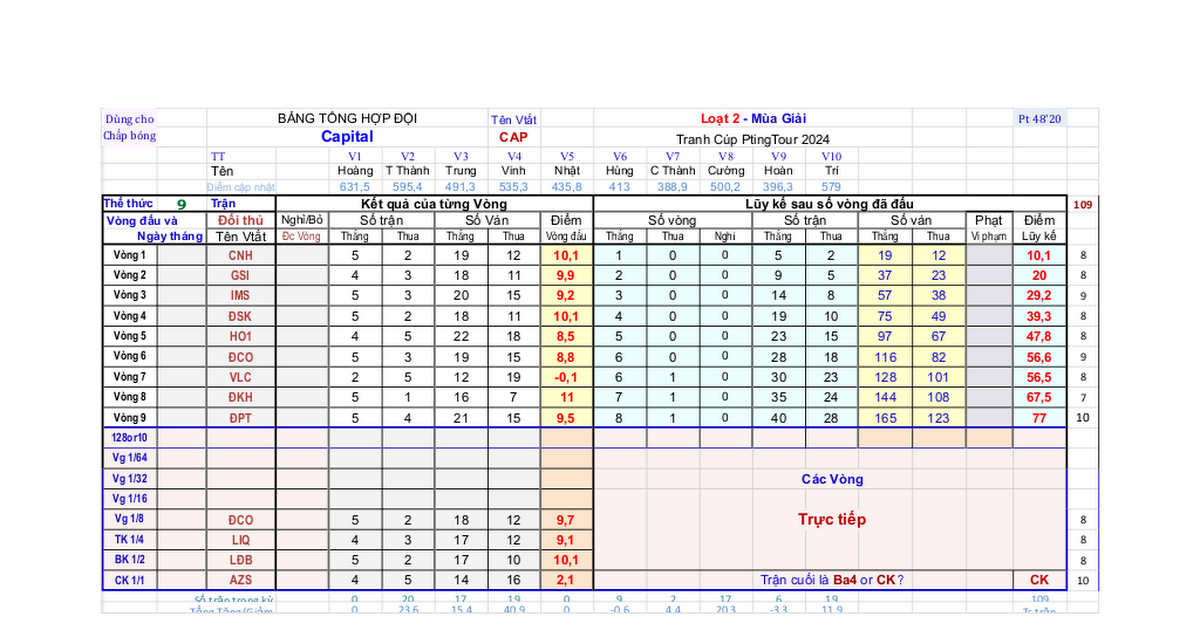Select the "Vg 1/16" row label
1200x630 pixels.
tap(130, 499)
